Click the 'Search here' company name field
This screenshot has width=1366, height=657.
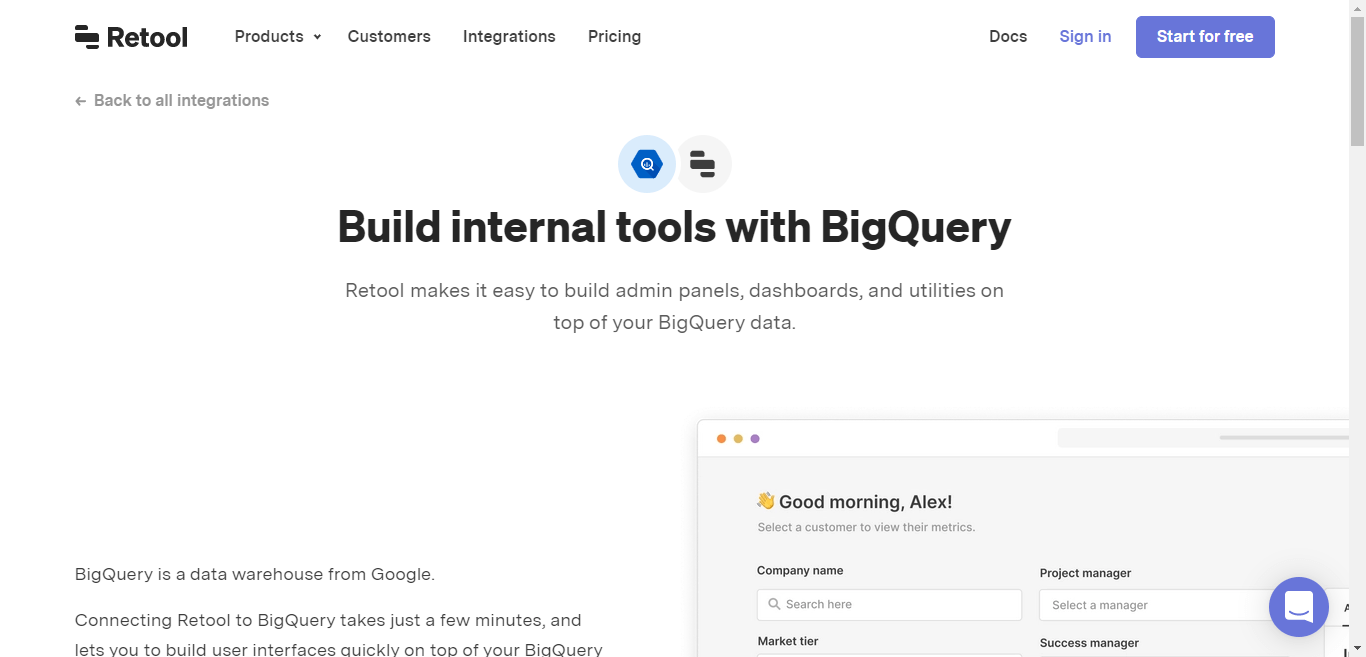[889, 604]
